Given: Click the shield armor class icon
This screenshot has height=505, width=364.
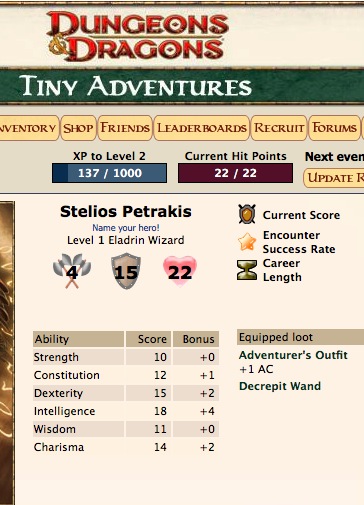Looking at the screenshot, I should coord(126,271).
